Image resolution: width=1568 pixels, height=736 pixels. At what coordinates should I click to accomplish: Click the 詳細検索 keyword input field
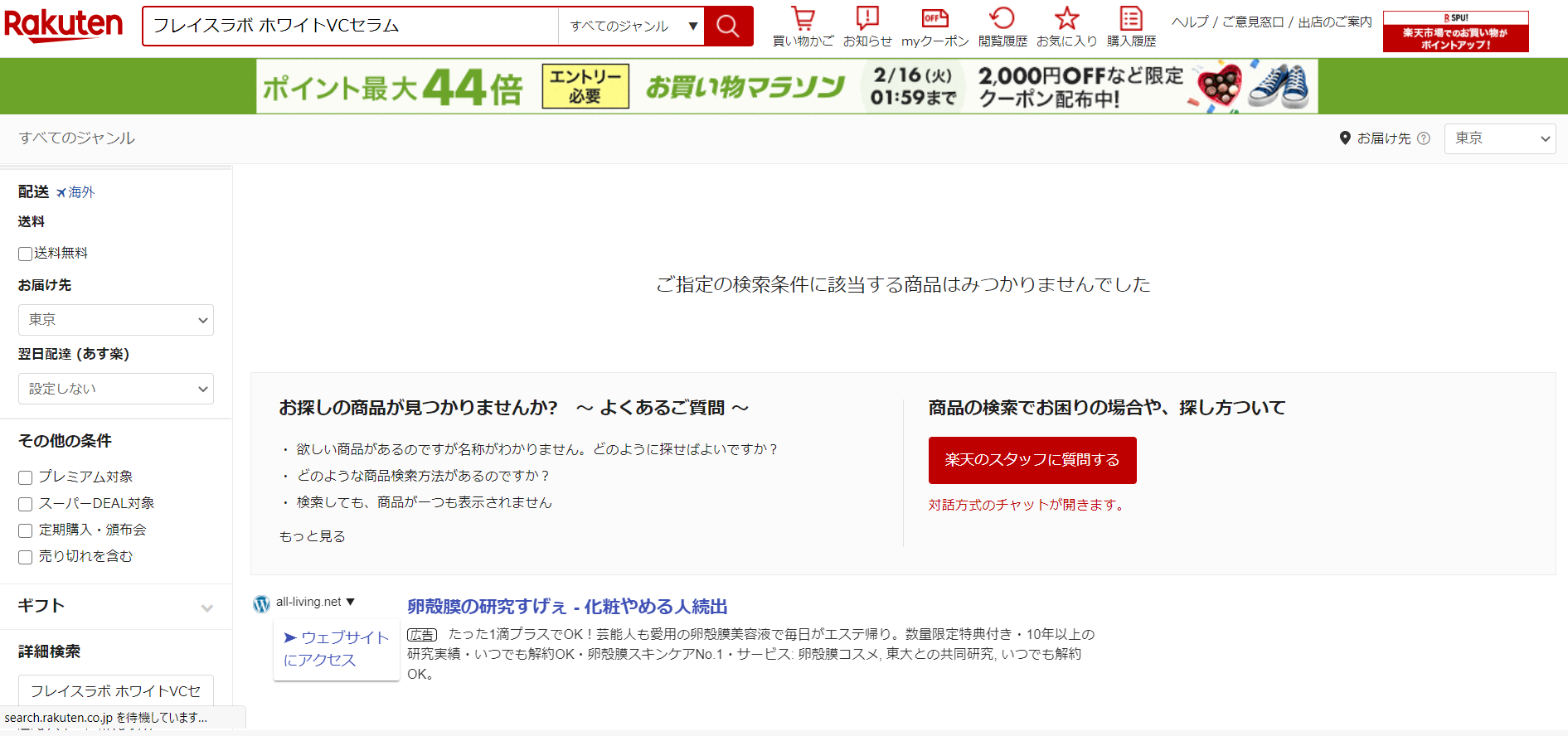click(x=116, y=690)
